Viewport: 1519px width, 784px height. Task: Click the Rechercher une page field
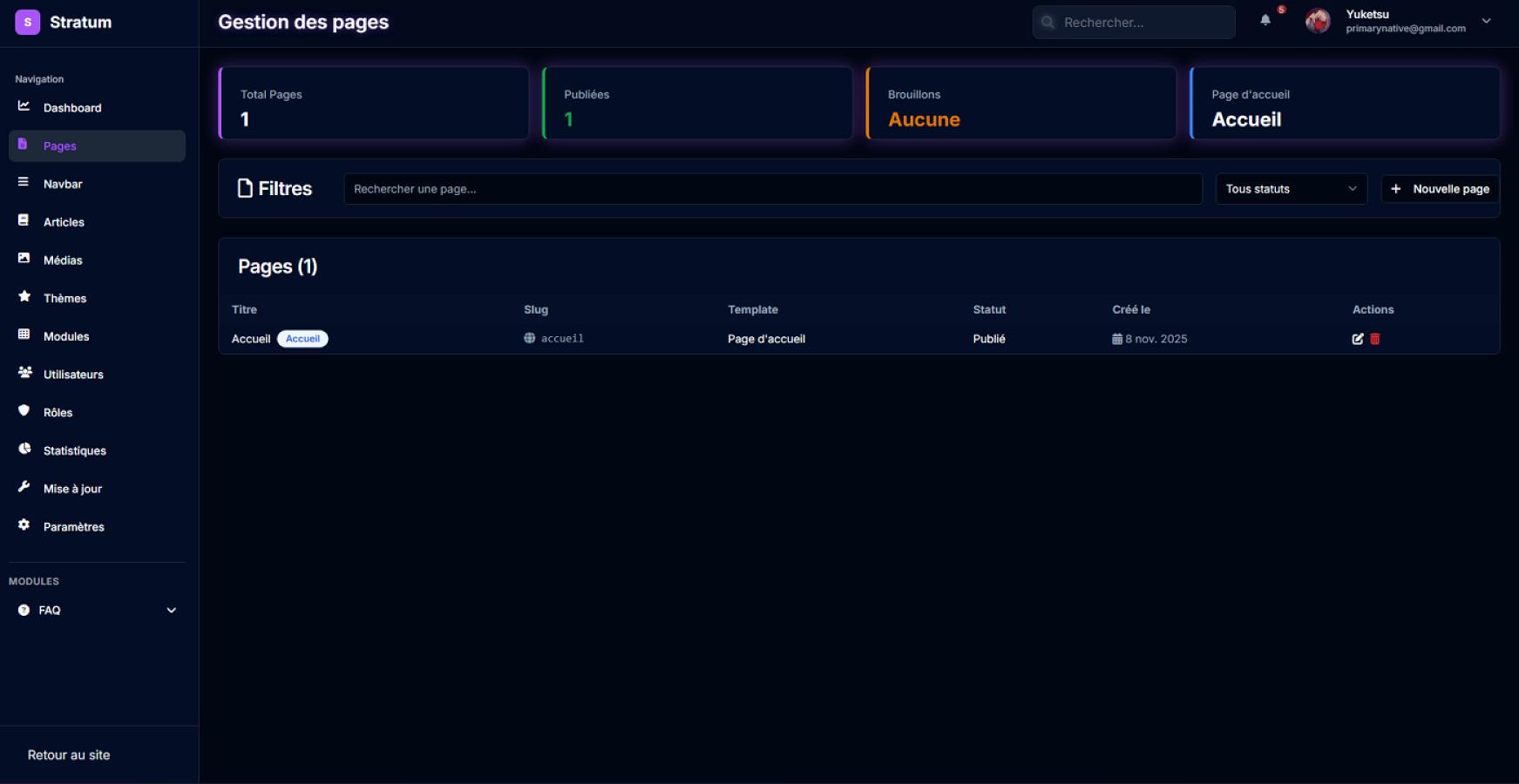coord(772,189)
